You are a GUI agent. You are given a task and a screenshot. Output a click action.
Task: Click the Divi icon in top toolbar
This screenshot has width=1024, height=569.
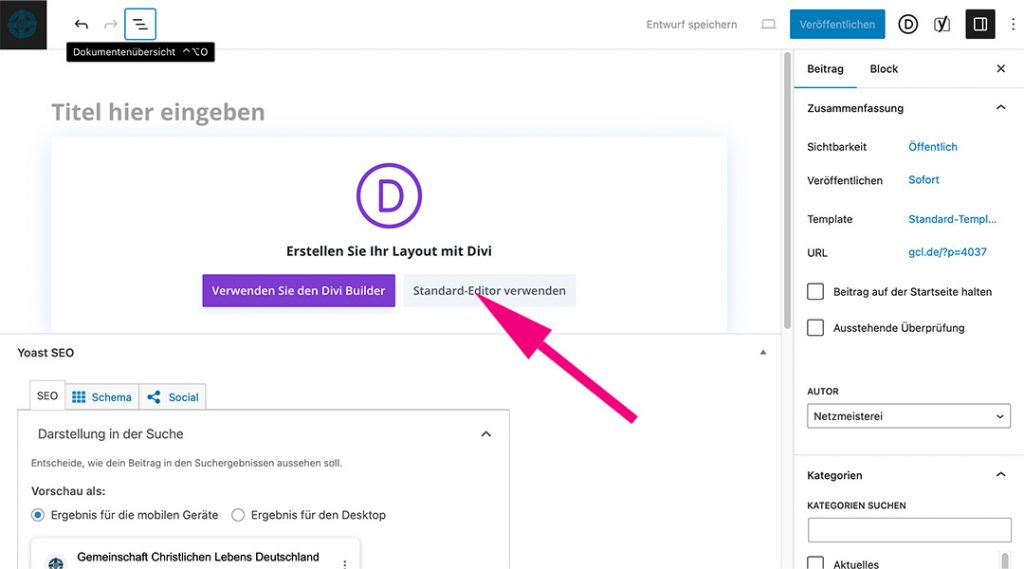click(x=907, y=24)
